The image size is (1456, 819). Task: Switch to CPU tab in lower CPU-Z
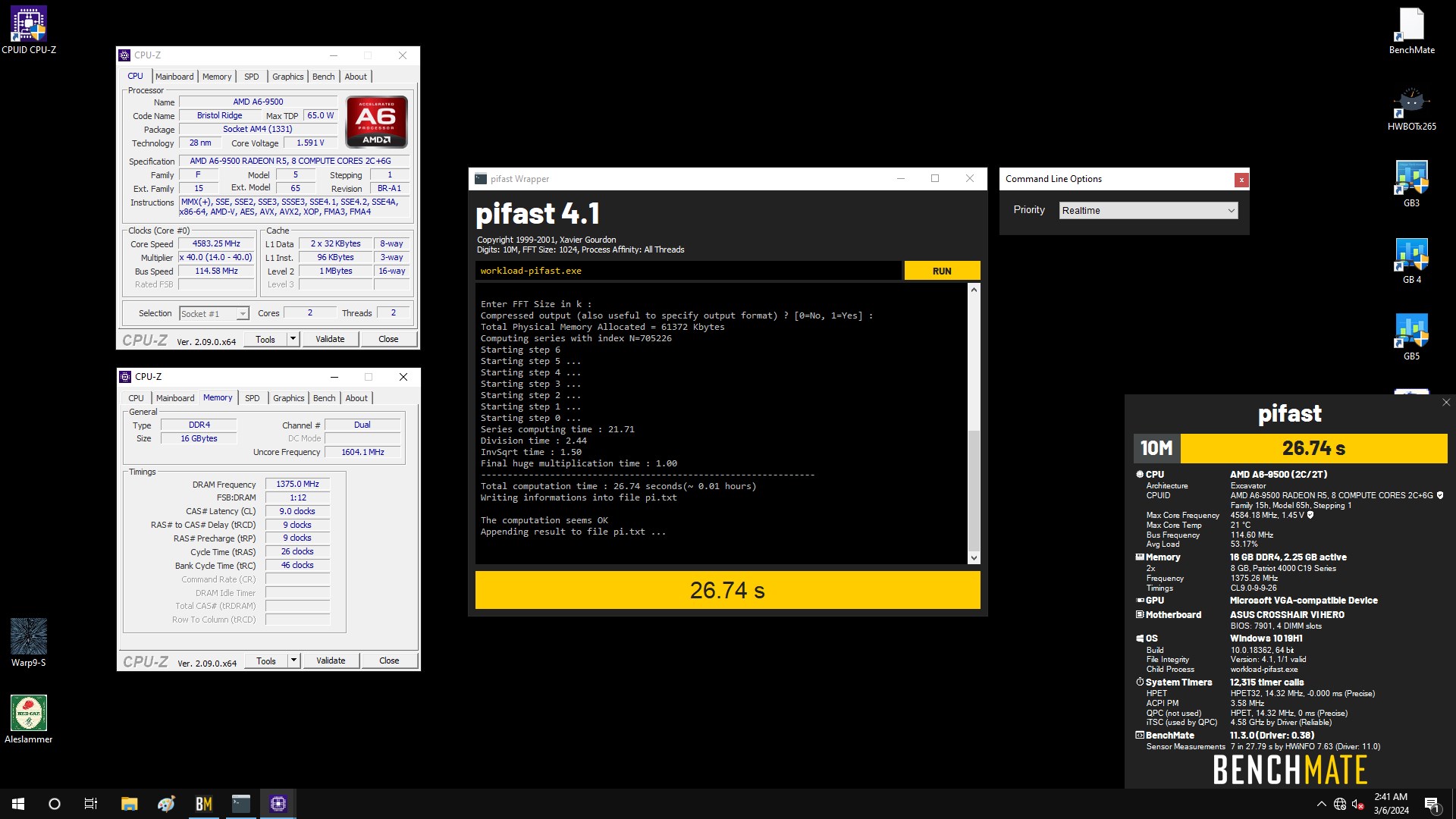click(x=136, y=398)
